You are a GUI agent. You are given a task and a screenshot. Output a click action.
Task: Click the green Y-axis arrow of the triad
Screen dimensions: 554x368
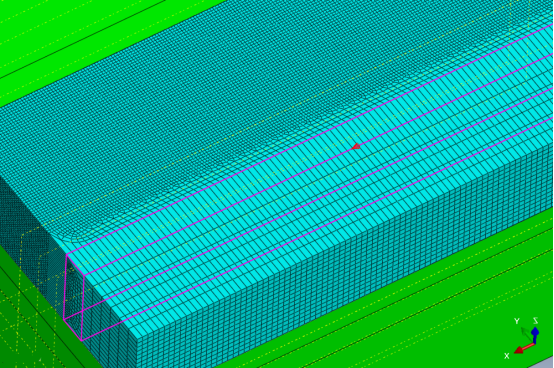[527, 334]
